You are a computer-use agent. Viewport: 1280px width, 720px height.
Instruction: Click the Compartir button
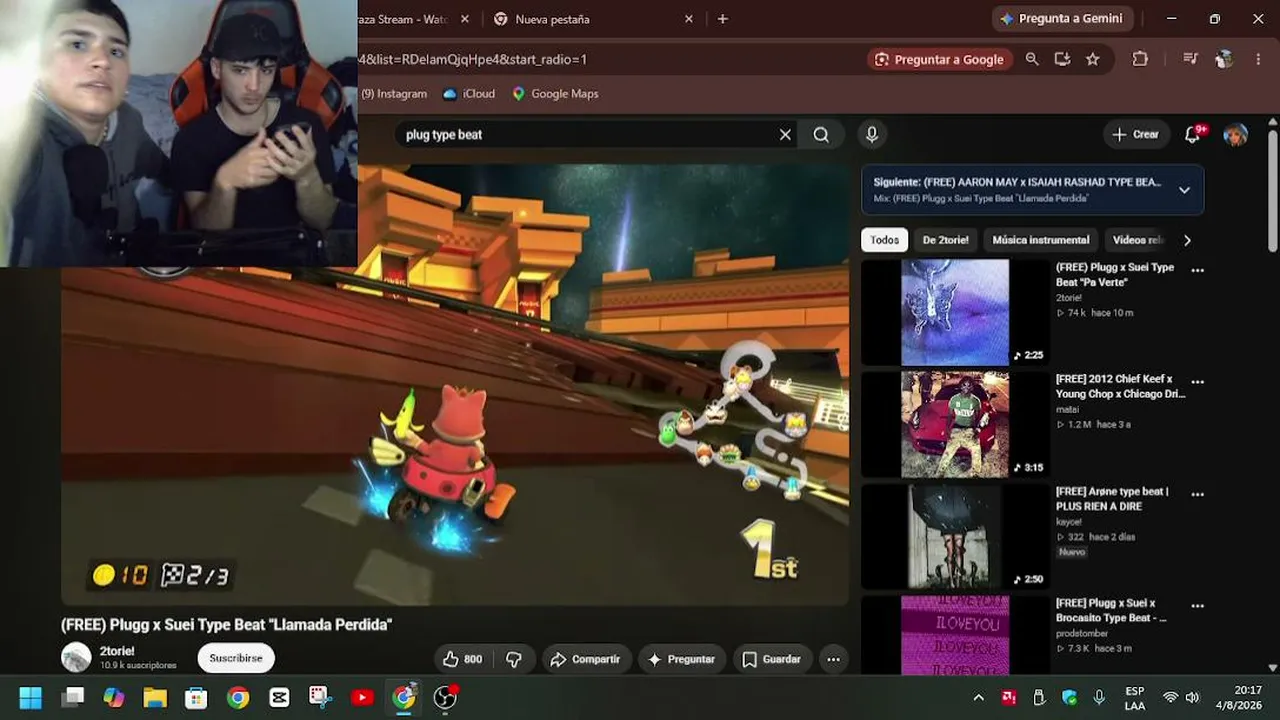[585, 659]
